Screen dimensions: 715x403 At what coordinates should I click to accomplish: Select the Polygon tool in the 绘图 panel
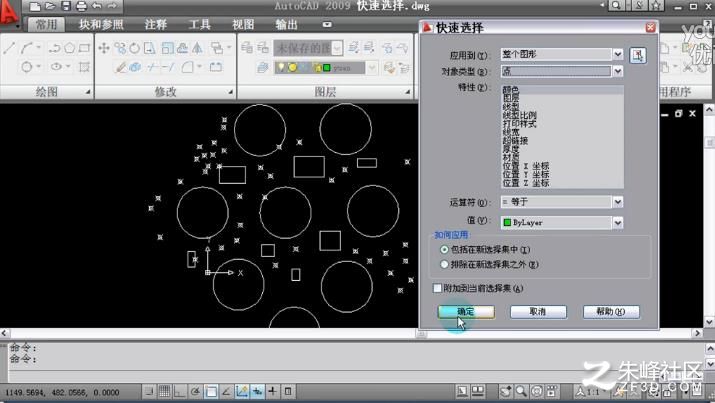[69, 47]
